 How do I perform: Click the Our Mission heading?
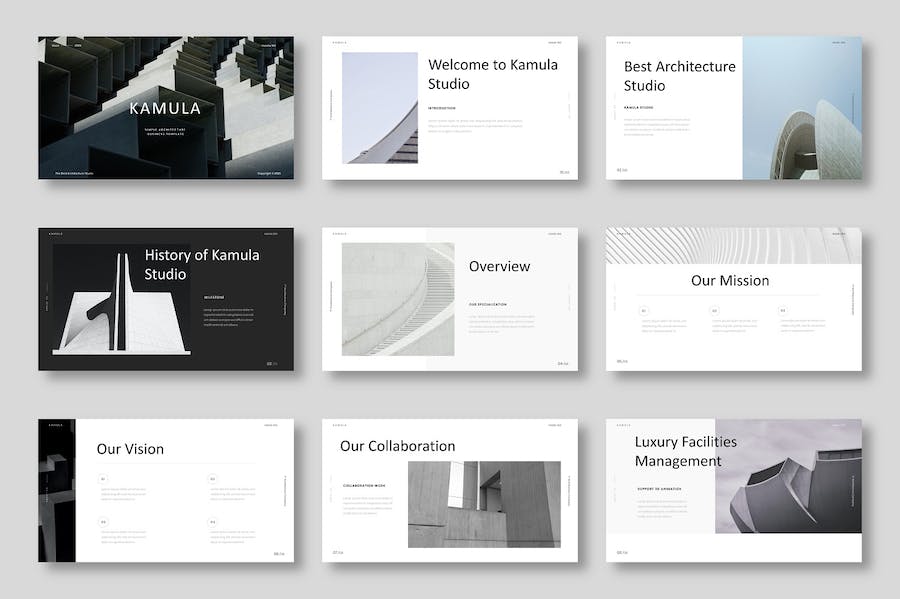pos(730,281)
